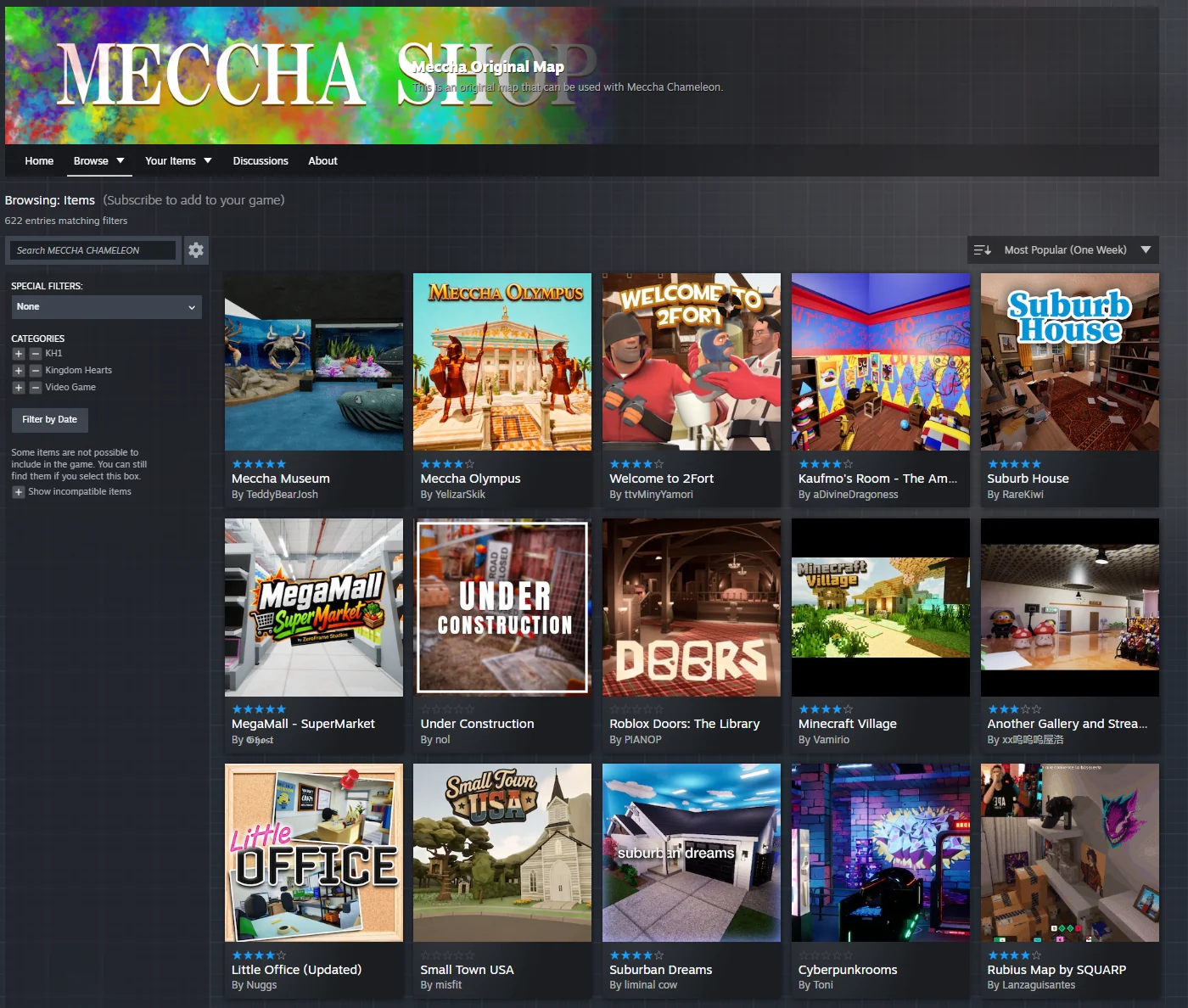Image resolution: width=1188 pixels, height=1008 pixels.
Task: Open Cyberpunkrooms thumbnail
Action: [x=881, y=853]
